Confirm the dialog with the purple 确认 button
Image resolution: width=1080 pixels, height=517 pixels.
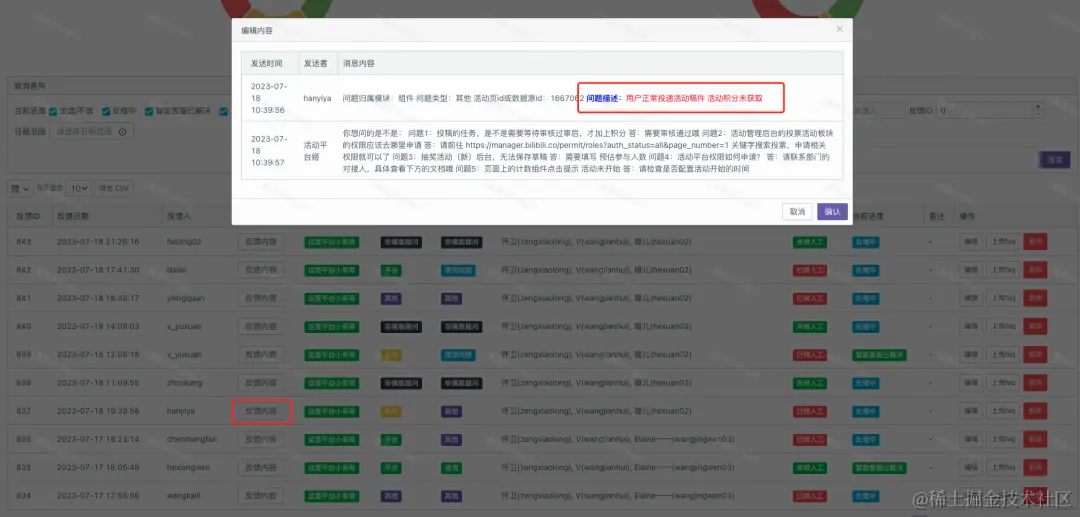(x=832, y=211)
